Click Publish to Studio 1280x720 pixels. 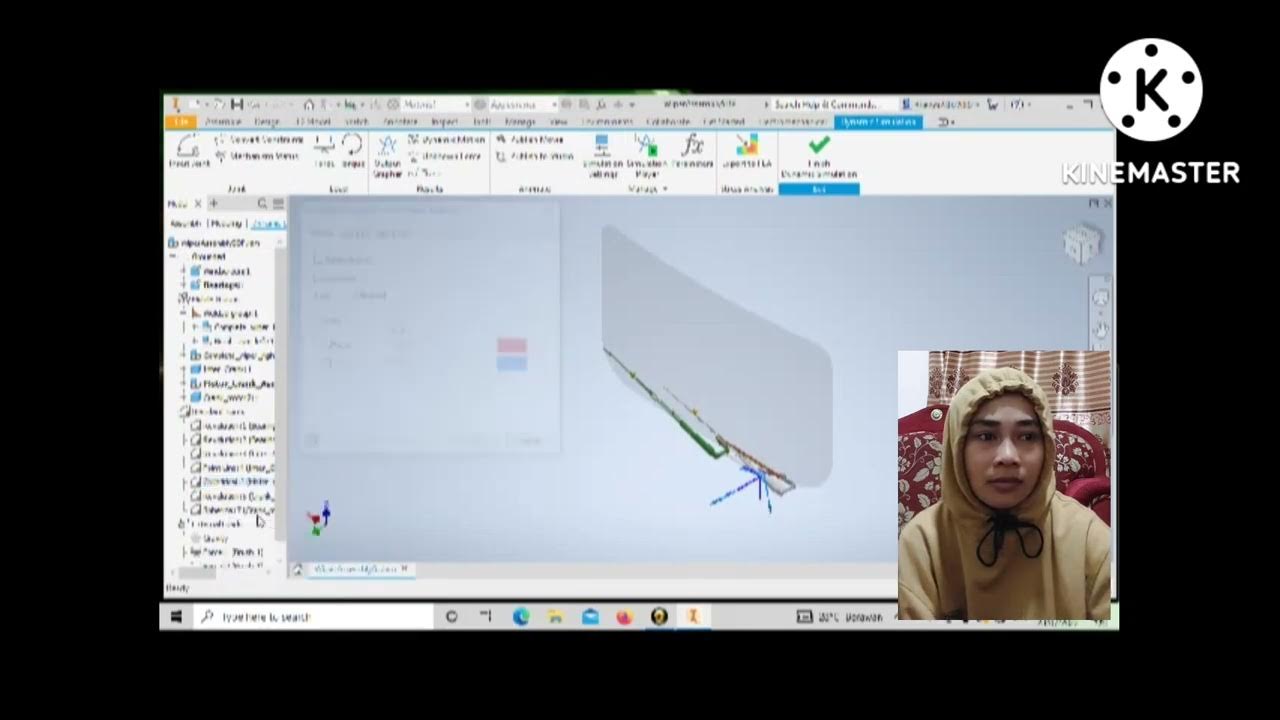tap(535, 156)
